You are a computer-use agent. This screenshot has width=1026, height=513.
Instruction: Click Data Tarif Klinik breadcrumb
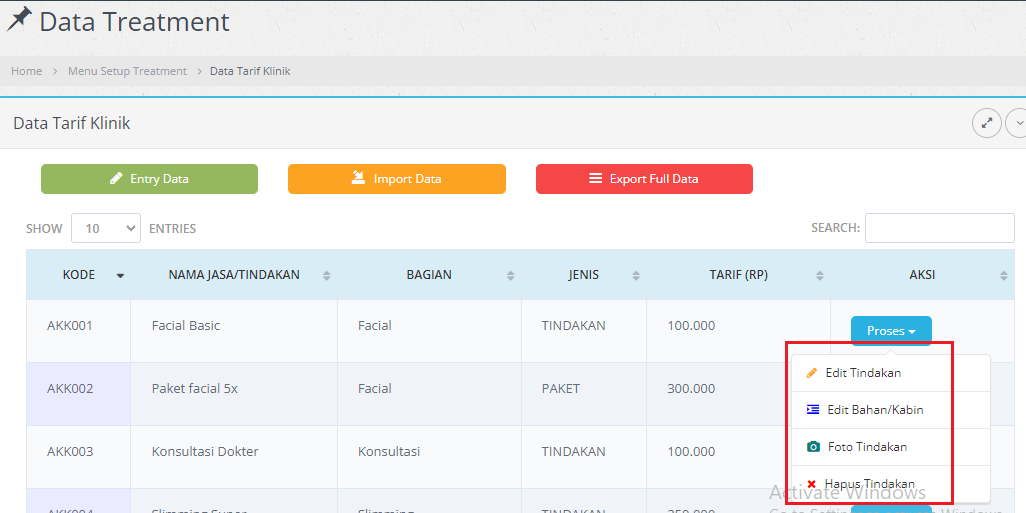tap(250, 71)
